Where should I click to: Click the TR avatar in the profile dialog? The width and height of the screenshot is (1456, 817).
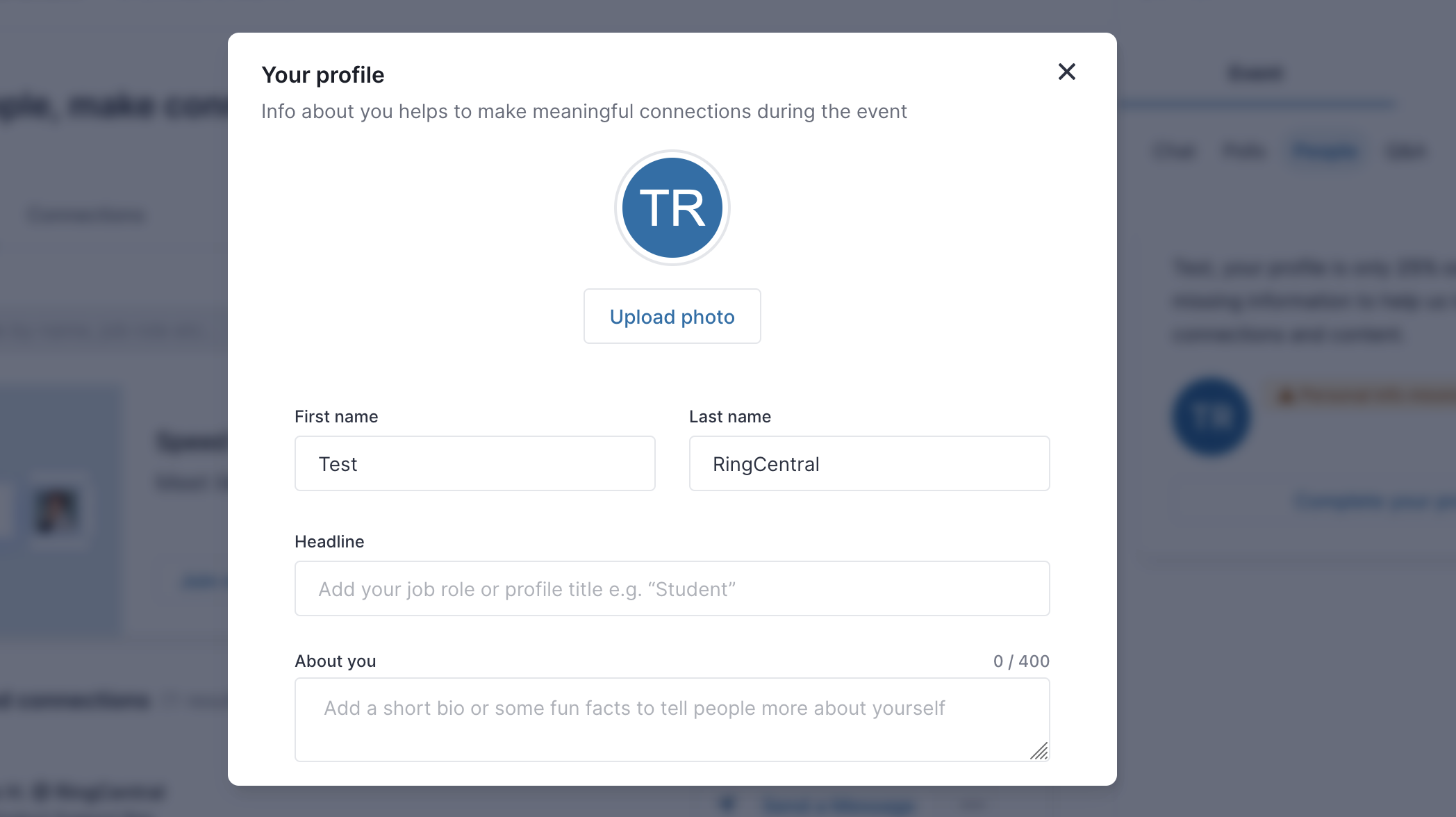click(672, 208)
